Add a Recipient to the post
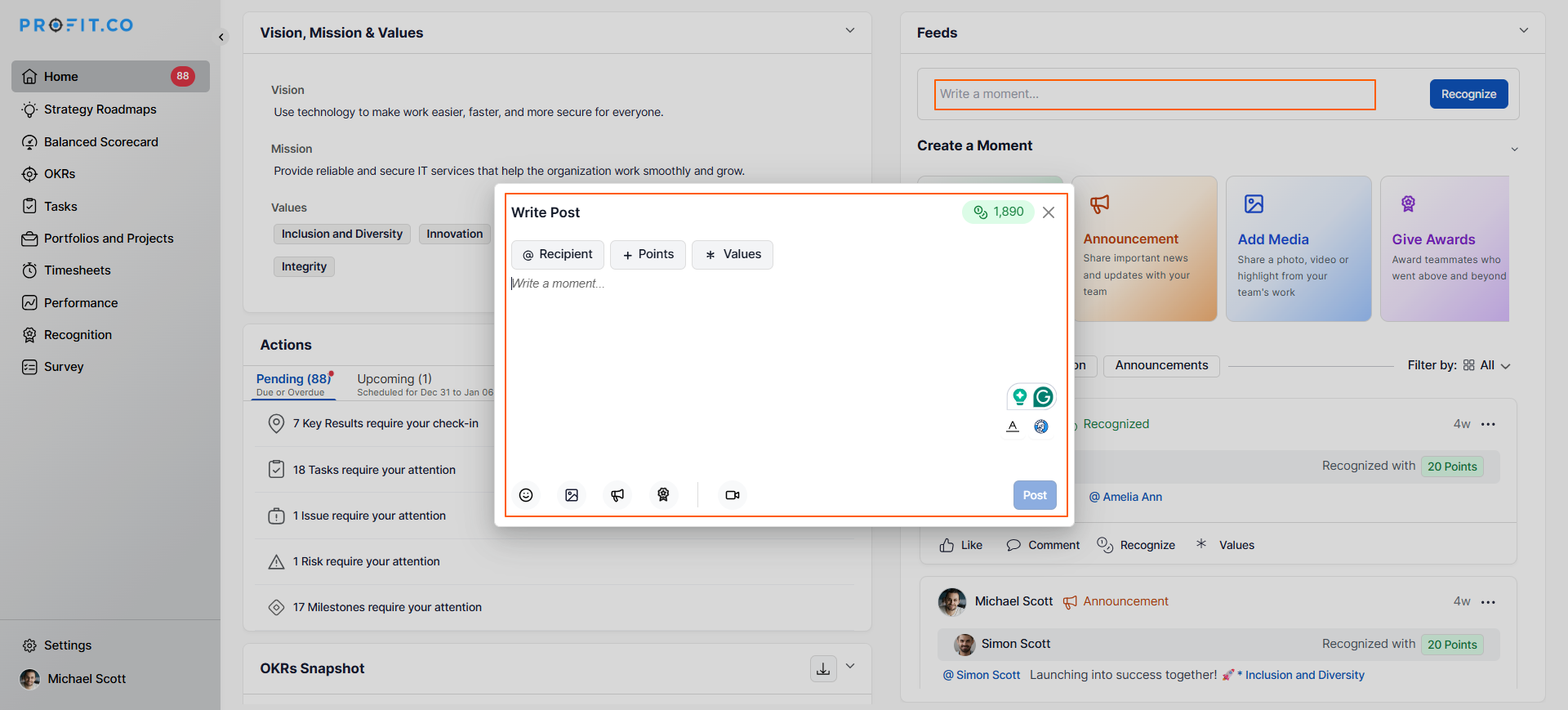 (x=558, y=255)
